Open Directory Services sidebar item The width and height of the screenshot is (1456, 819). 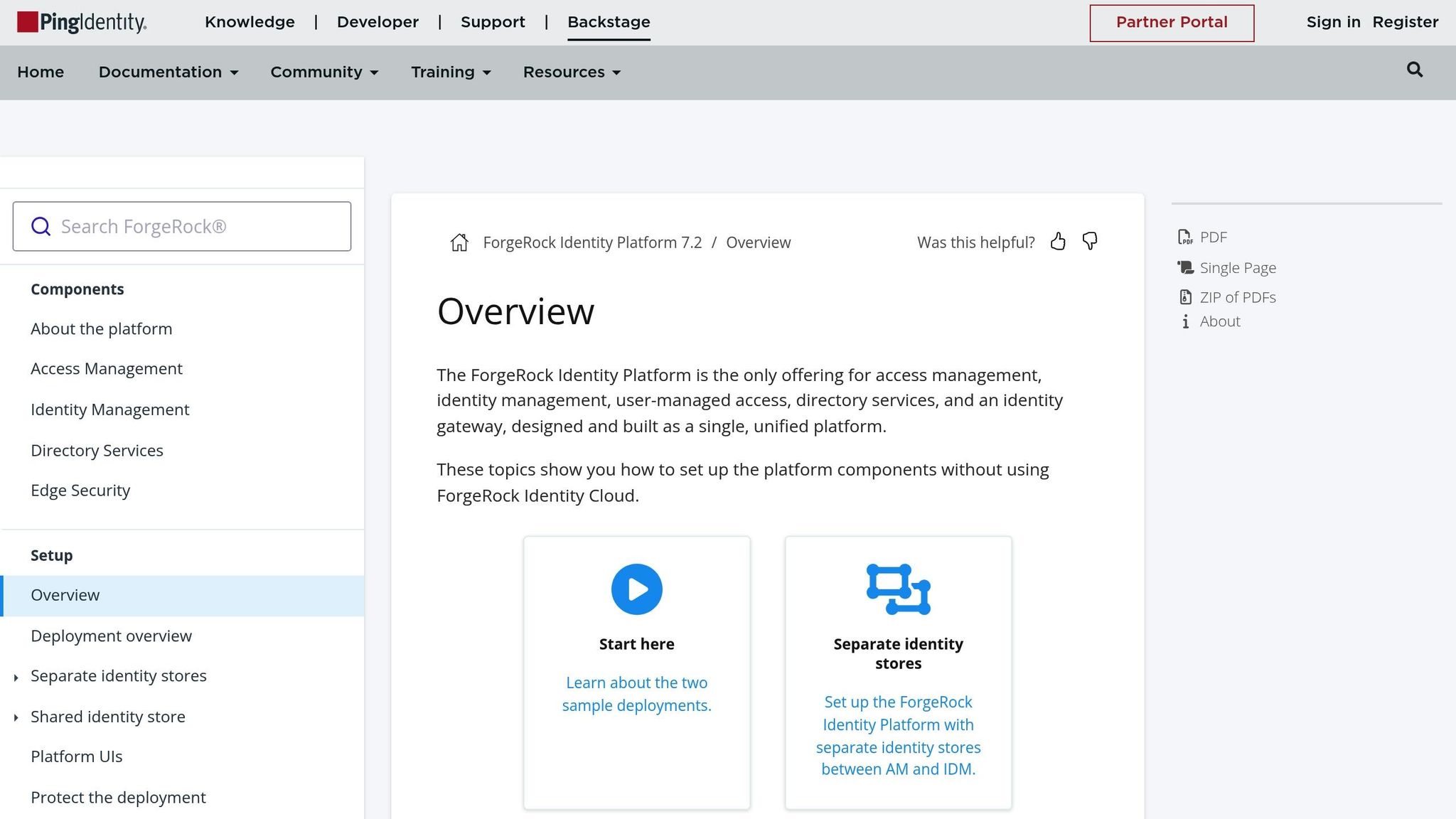tap(97, 451)
